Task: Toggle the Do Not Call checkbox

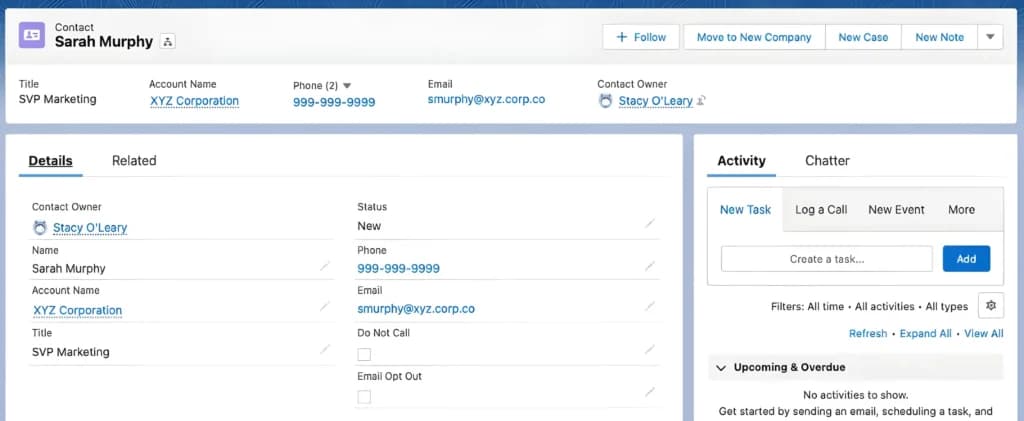Action: click(364, 354)
